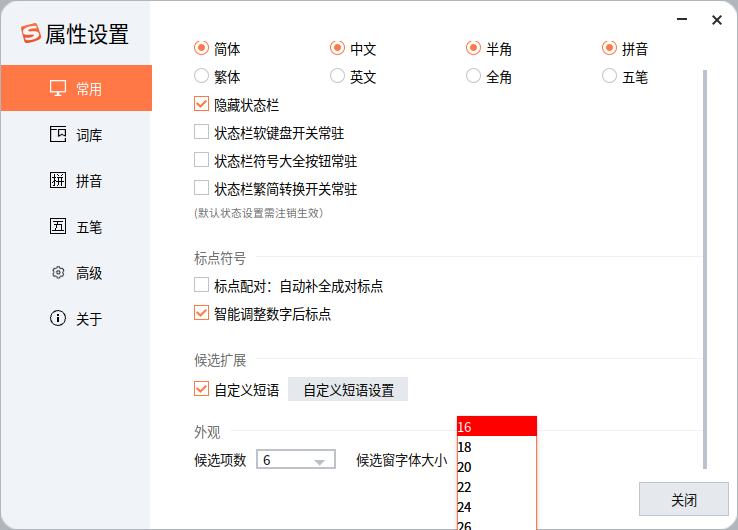The height and width of the screenshot is (530, 738).
Task: Toggle 智能调整数字后标点 checkbox
Action: pos(201,313)
